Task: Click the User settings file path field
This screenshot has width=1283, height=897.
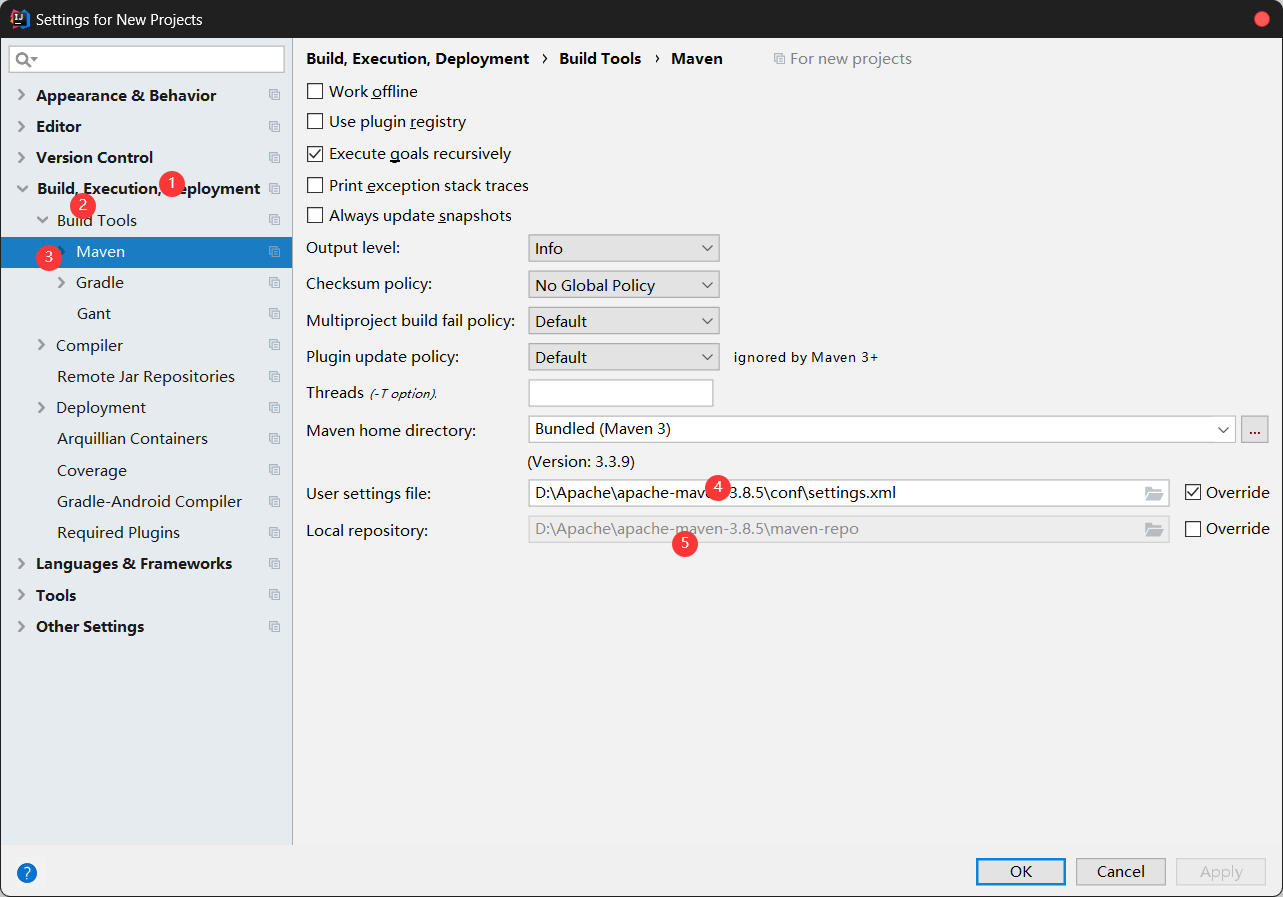Action: click(x=848, y=493)
